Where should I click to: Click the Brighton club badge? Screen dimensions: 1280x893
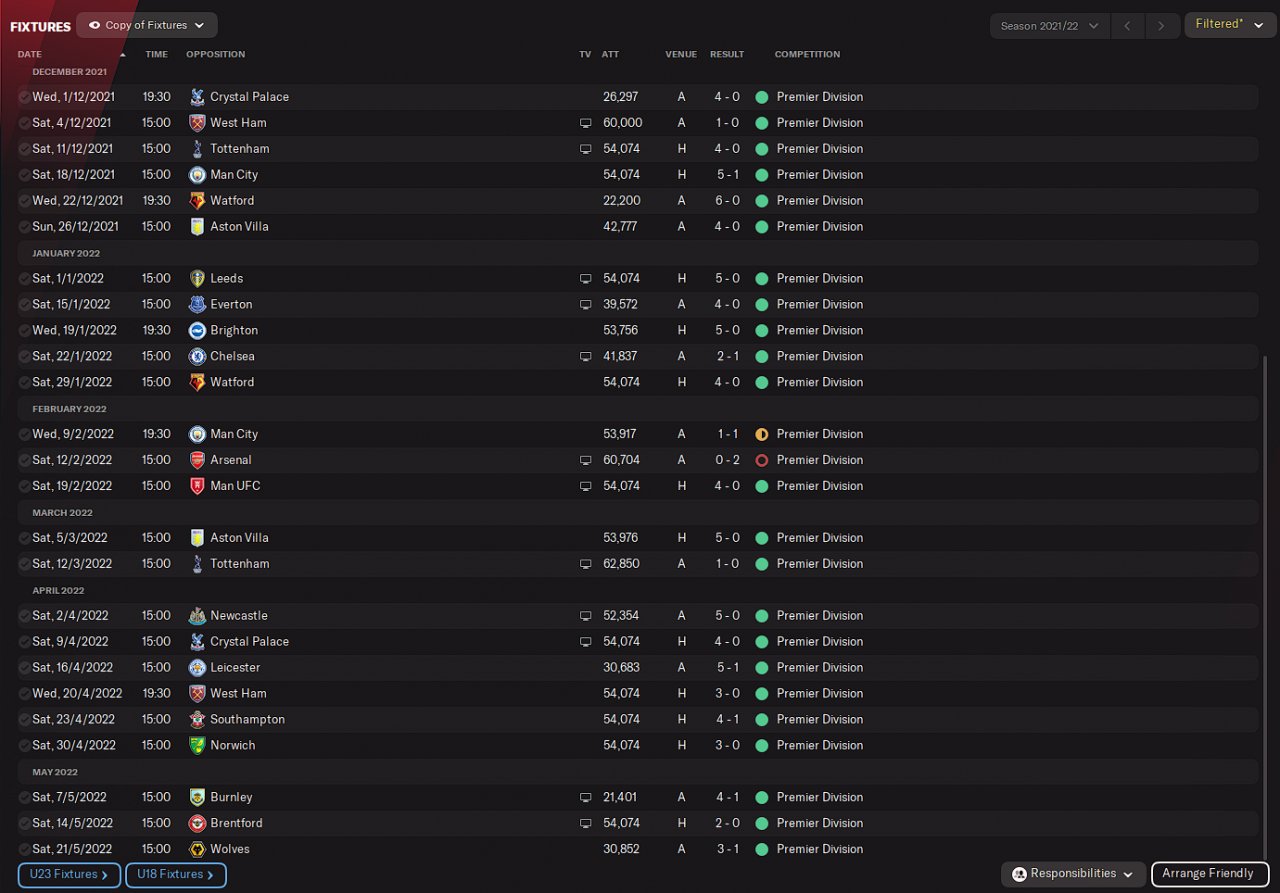tap(197, 331)
